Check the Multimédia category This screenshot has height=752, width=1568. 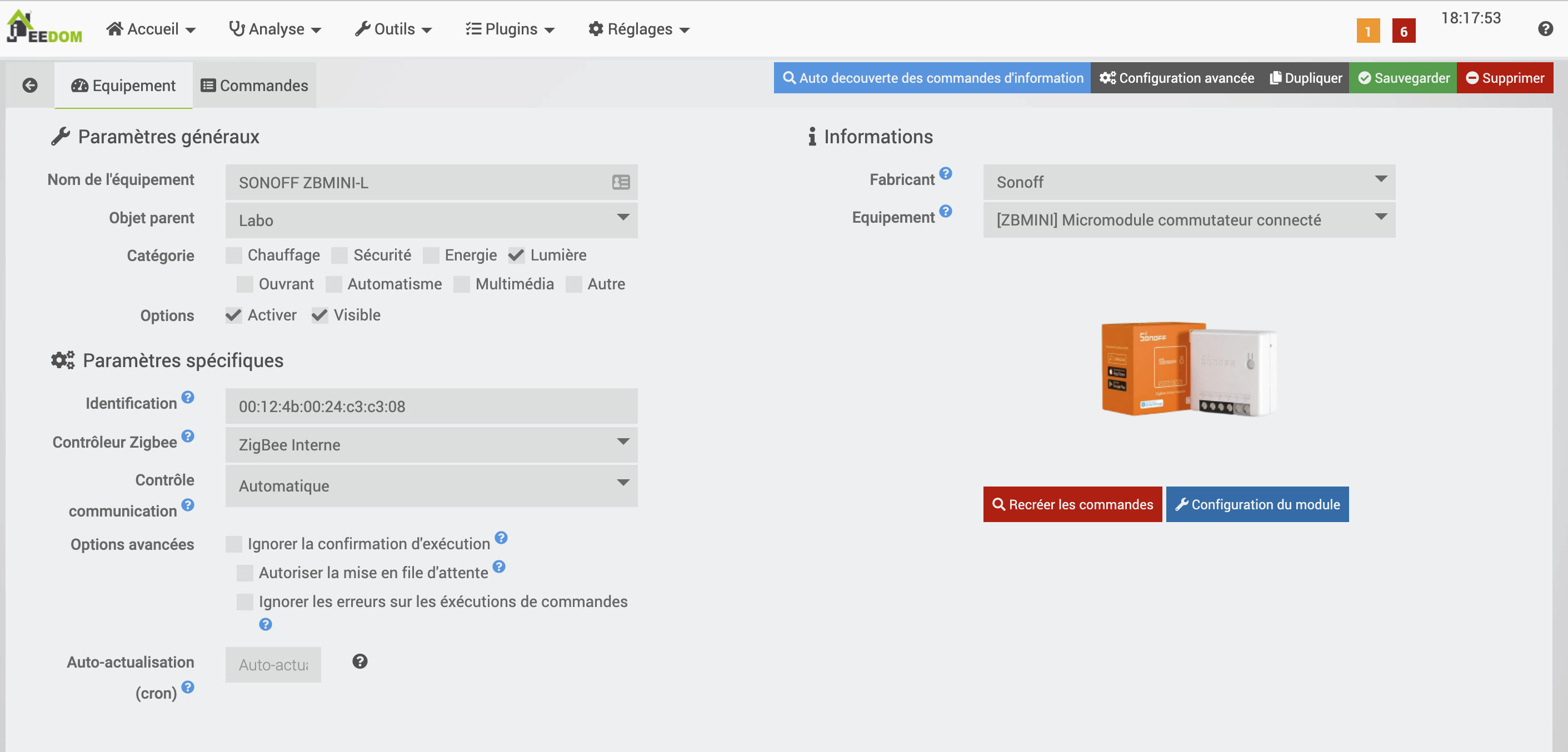coord(461,285)
